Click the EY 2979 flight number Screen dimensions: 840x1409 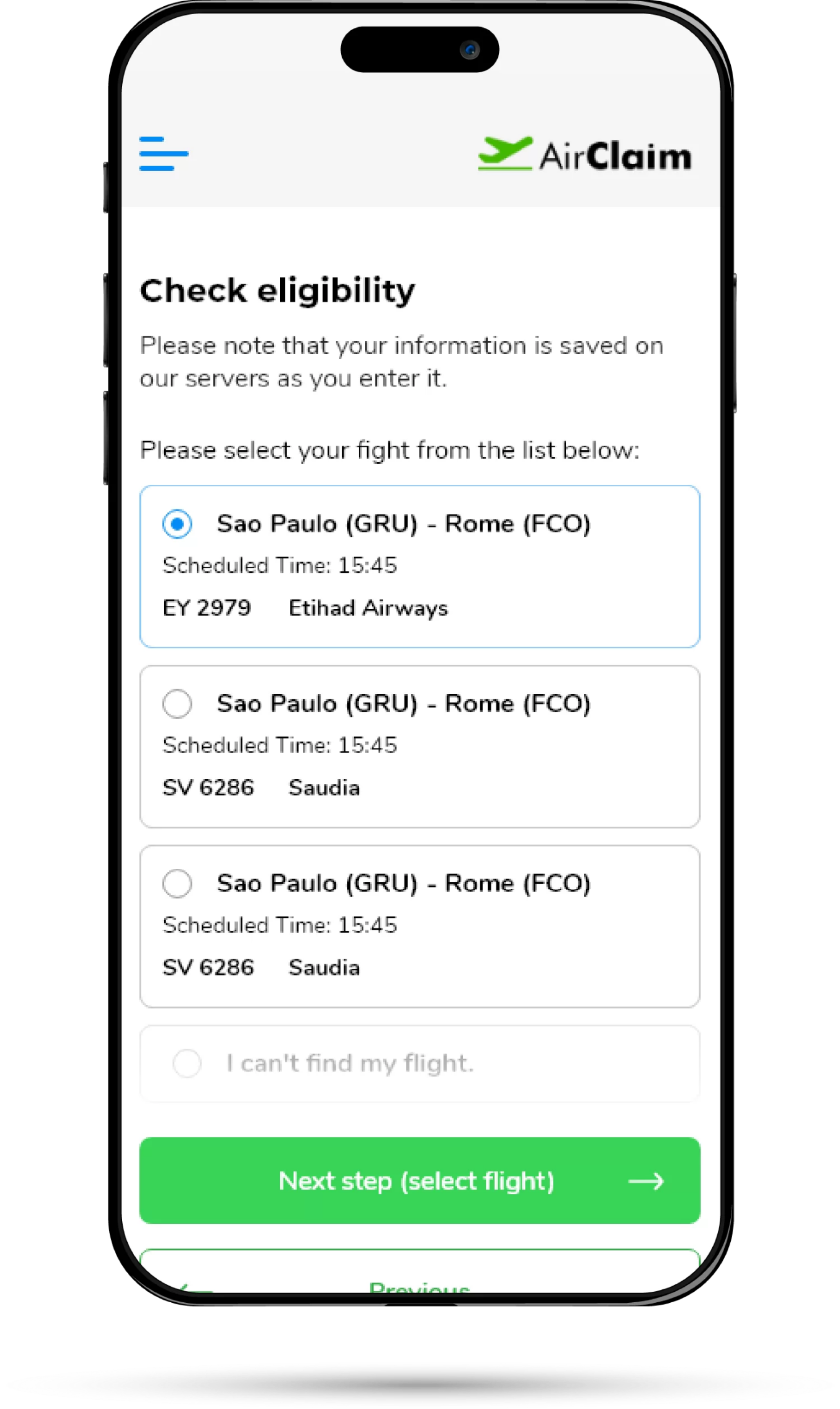[207, 608]
